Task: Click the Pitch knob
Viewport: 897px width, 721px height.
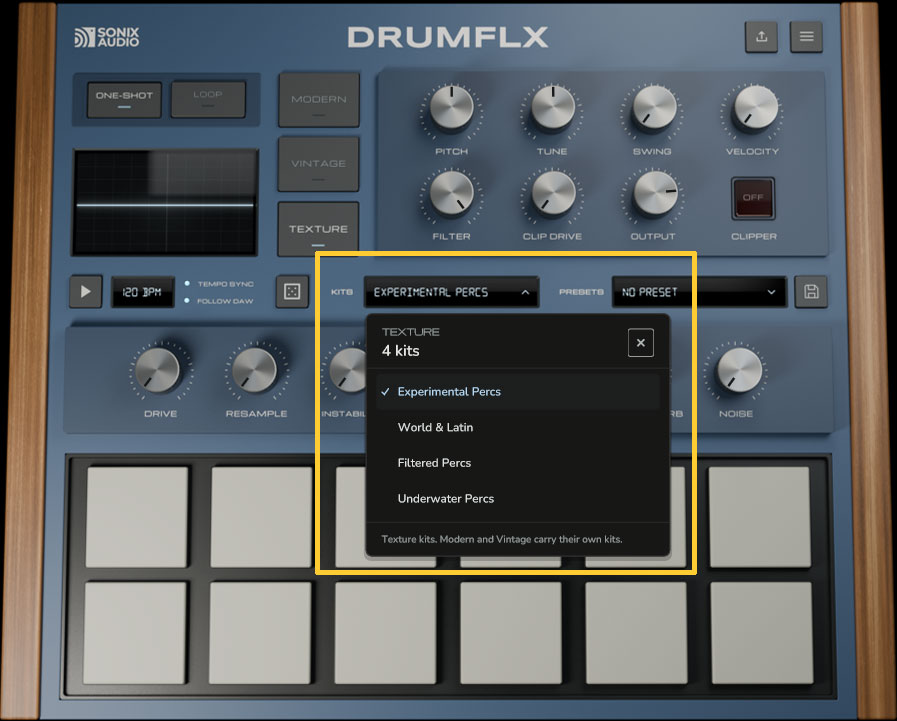Action: click(451, 108)
